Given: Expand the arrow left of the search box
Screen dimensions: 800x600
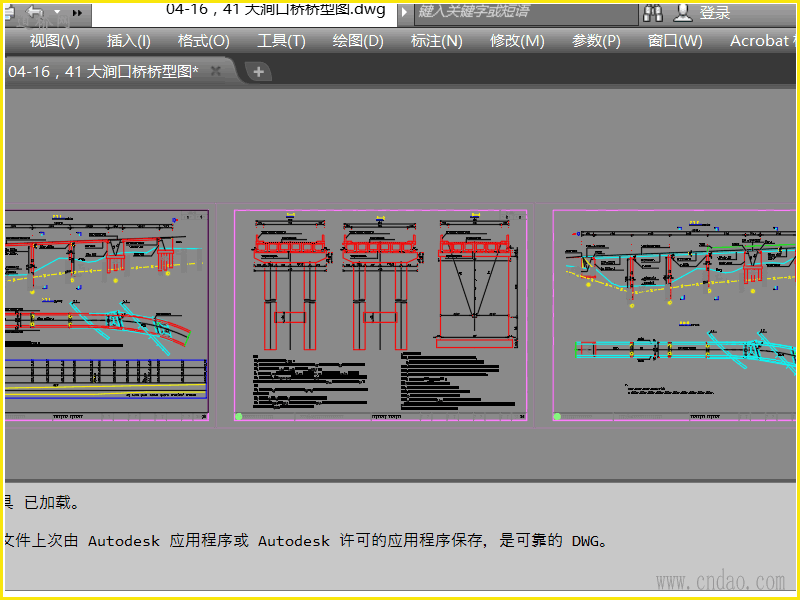Looking at the screenshot, I should click(x=405, y=12).
